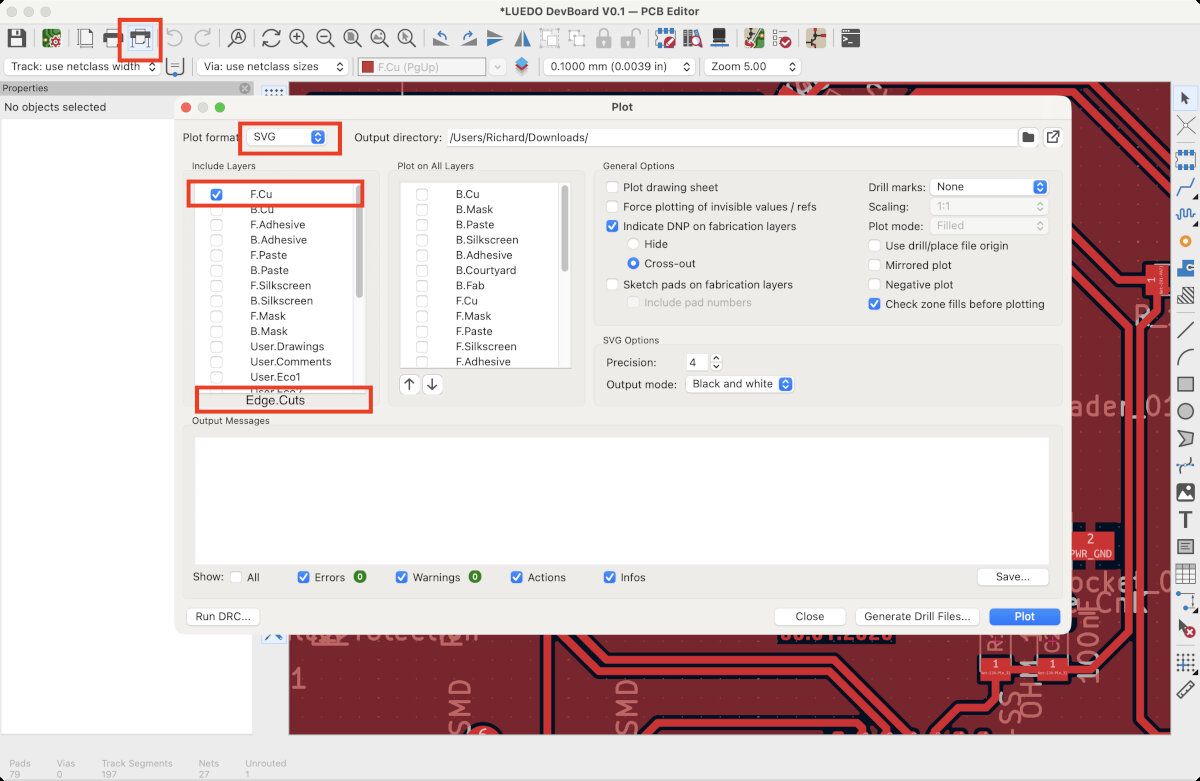Open Page Settings icon
This screenshot has height=781, width=1200.
[x=86, y=38]
